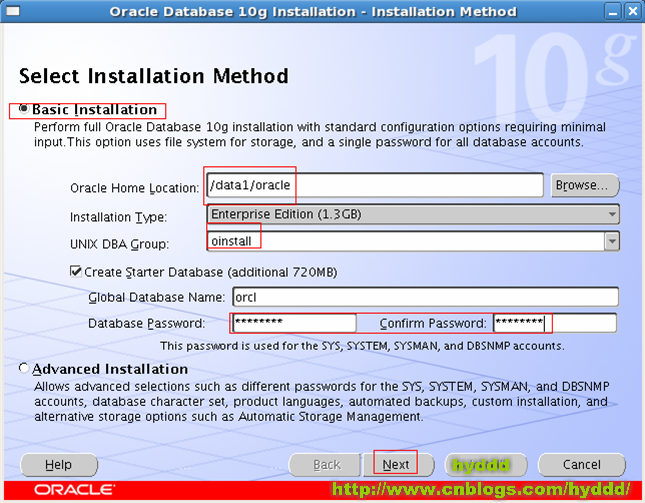Viewport: 645px width, 503px height.
Task: Select the Basic Installation radio button
Action: 24,109
